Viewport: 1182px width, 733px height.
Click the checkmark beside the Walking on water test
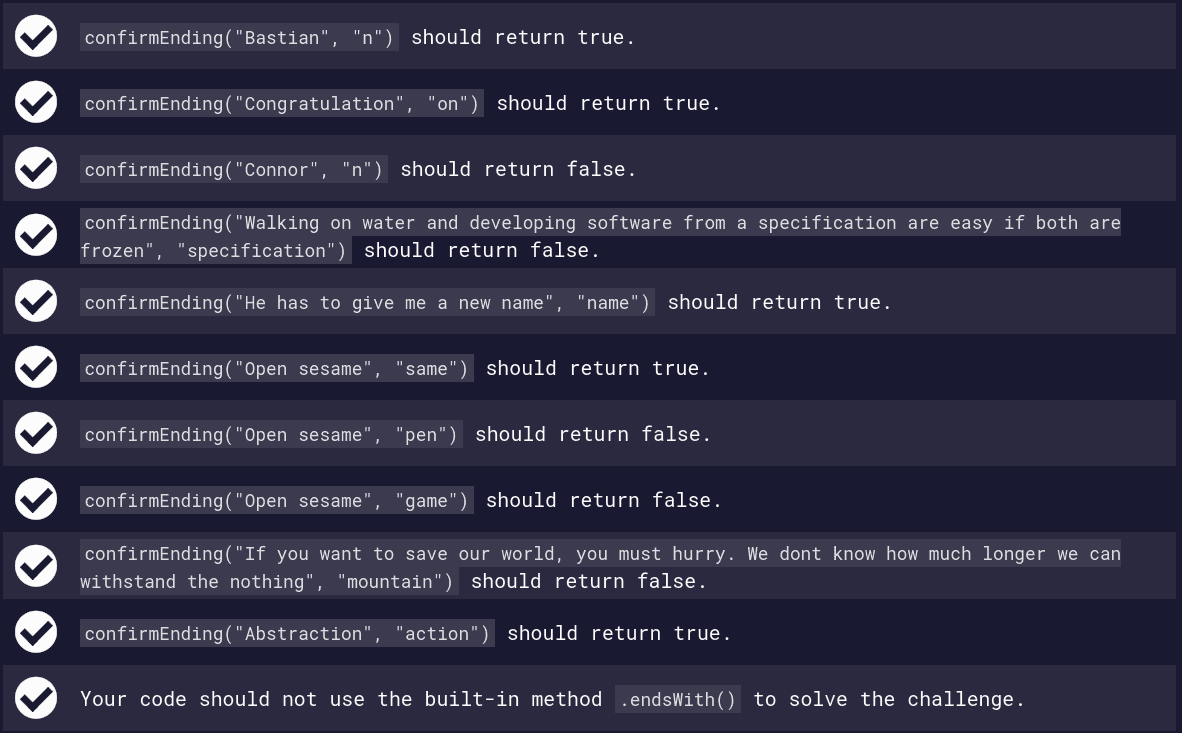(36, 235)
